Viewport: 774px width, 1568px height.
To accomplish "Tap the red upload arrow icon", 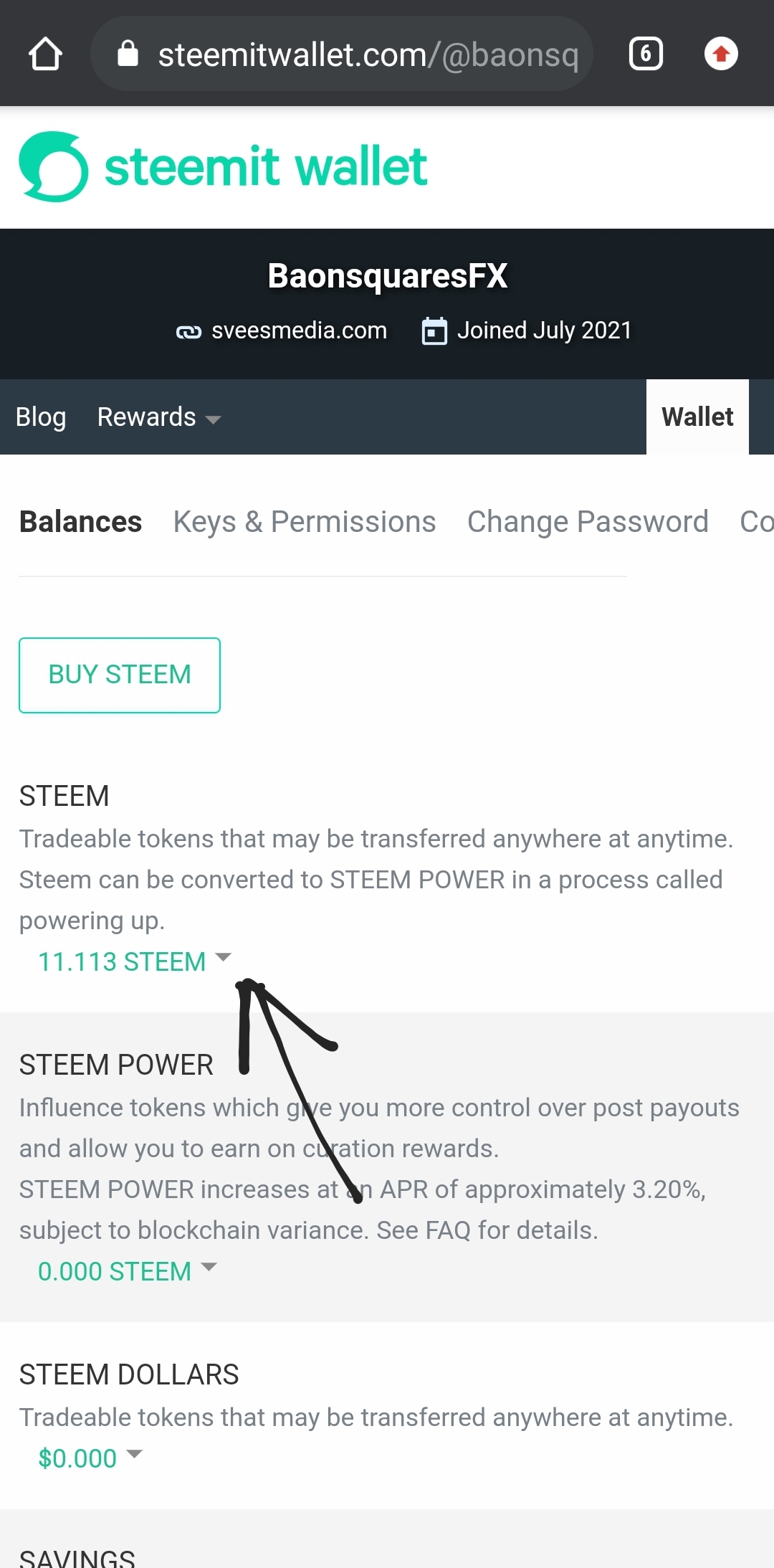I will pos(721,54).
